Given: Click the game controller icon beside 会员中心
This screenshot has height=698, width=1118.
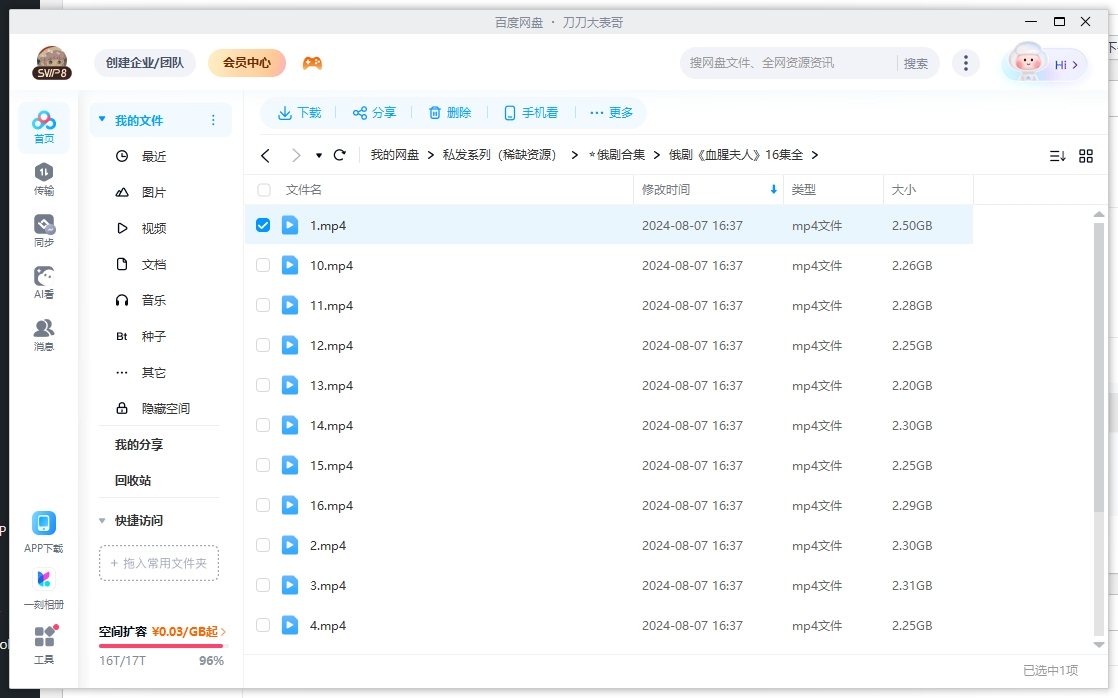Looking at the screenshot, I should 311,62.
